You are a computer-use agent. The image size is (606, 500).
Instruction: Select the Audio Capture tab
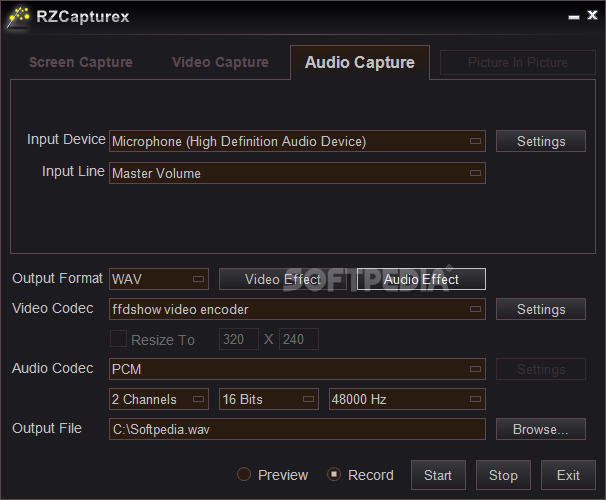click(360, 63)
